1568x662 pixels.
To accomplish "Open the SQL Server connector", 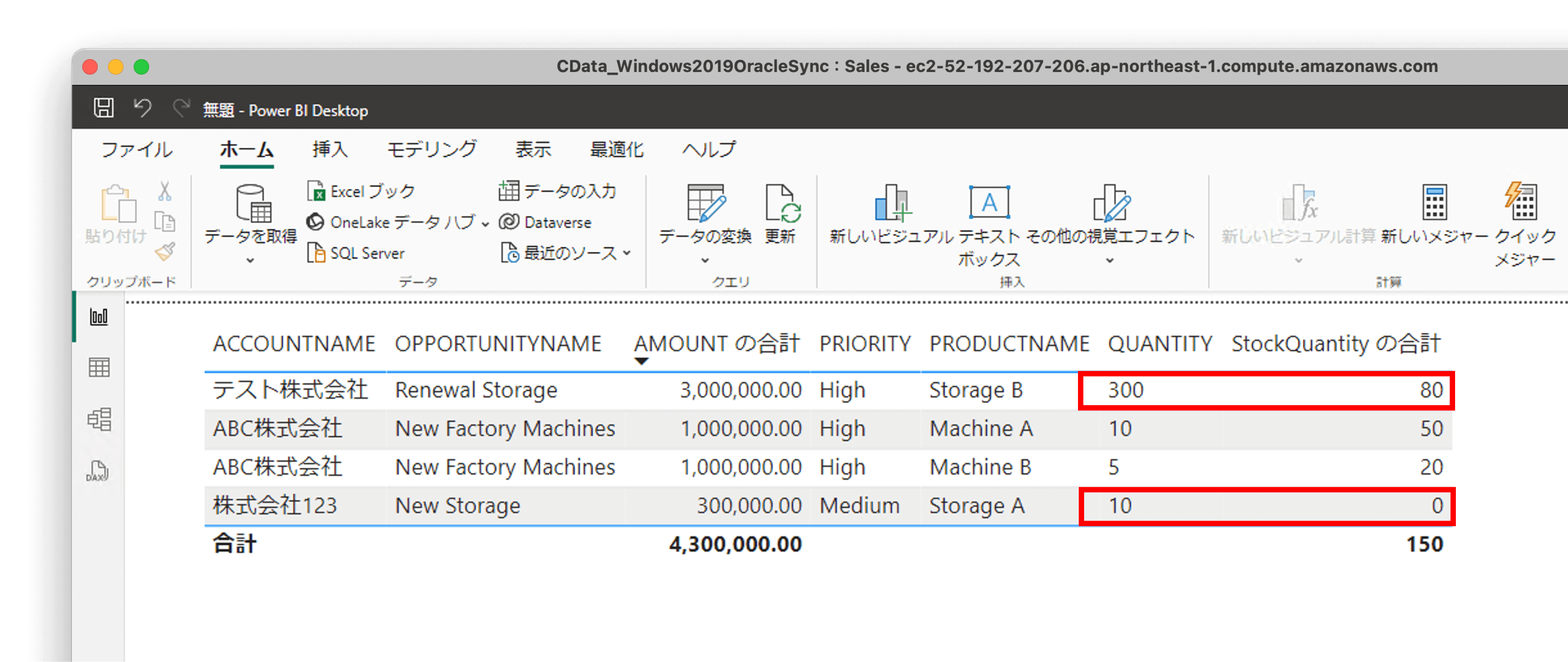I will [358, 253].
